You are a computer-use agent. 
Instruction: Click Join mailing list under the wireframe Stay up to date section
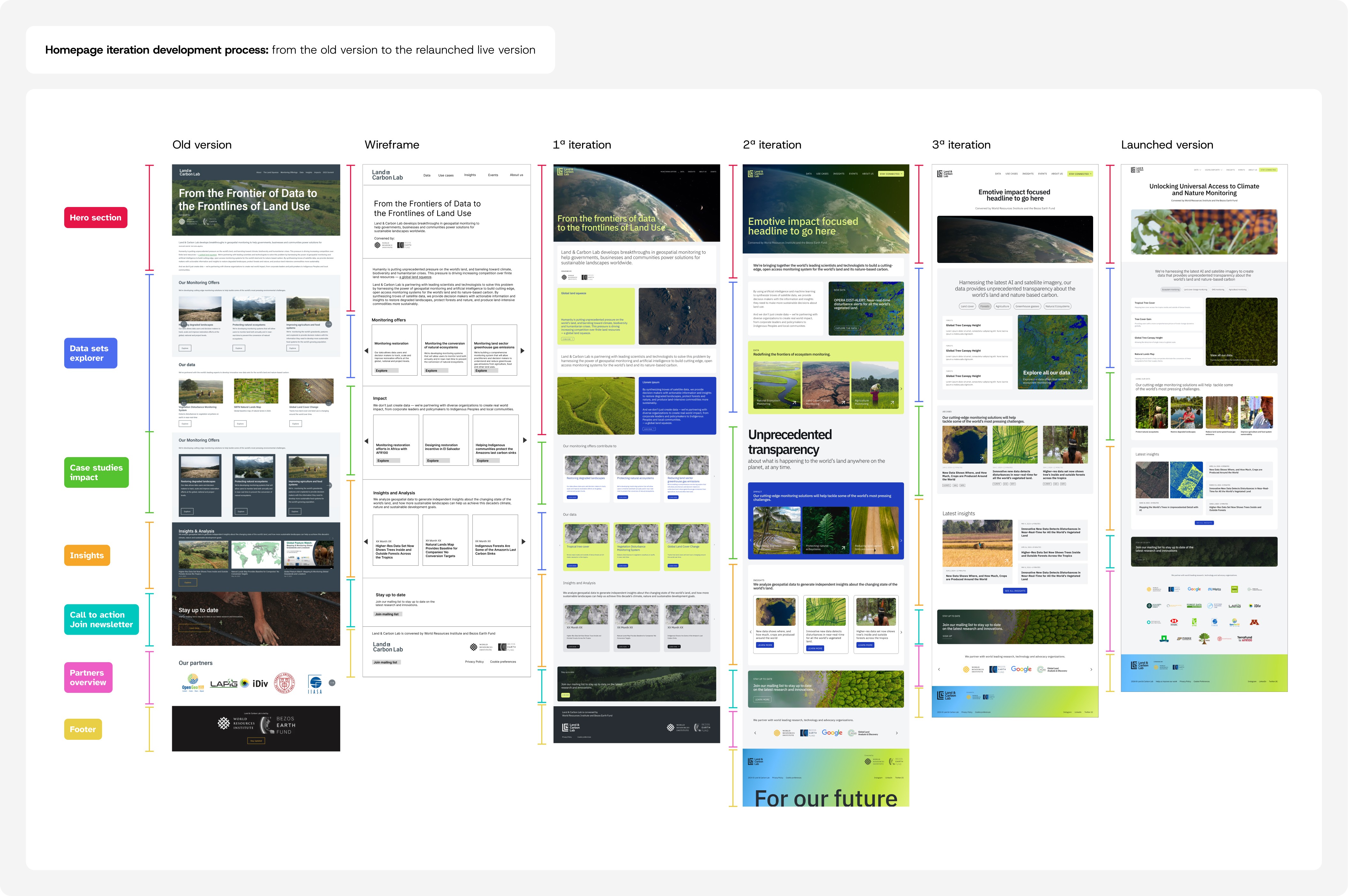[387, 614]
